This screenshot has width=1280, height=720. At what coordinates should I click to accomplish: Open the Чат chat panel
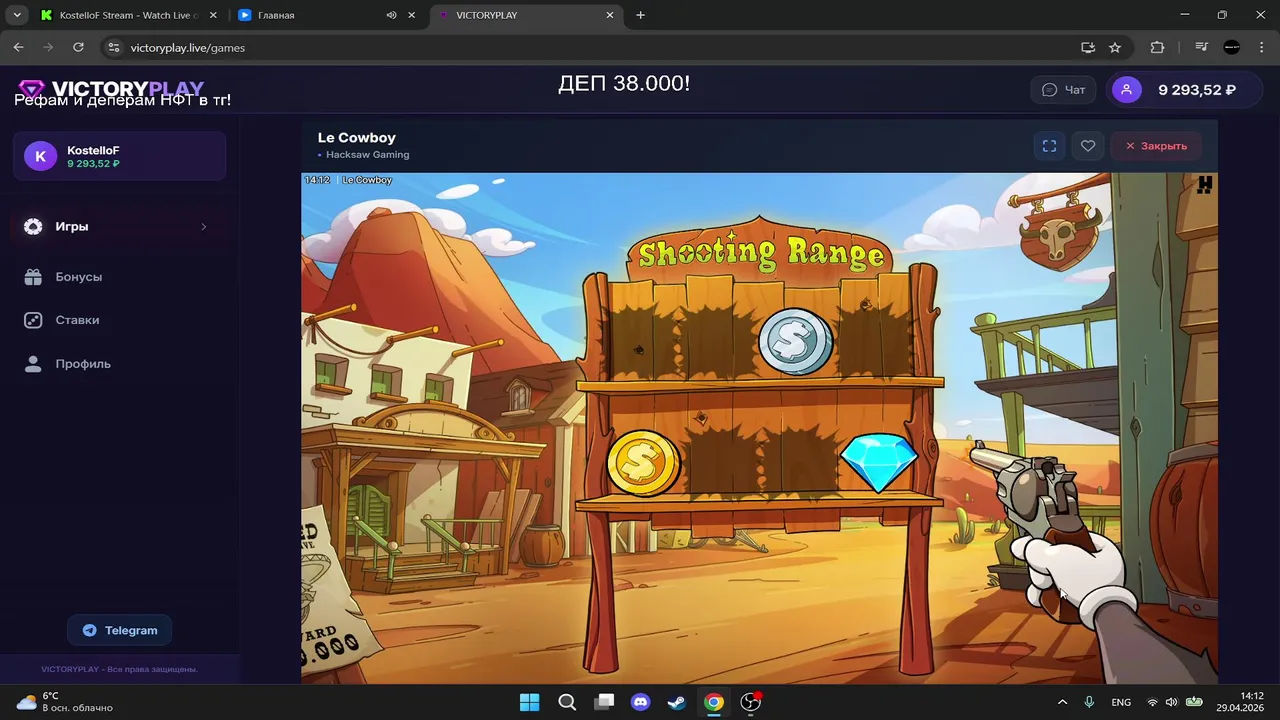pyautogui.click(x=1064, y=90)
